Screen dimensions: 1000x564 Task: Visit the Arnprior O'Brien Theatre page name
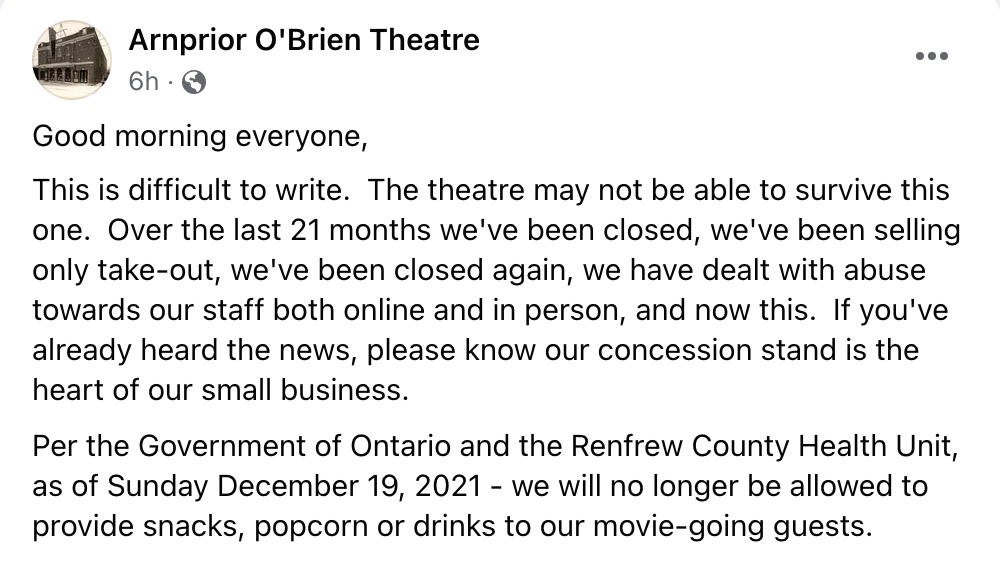click(x=304, y=40)
